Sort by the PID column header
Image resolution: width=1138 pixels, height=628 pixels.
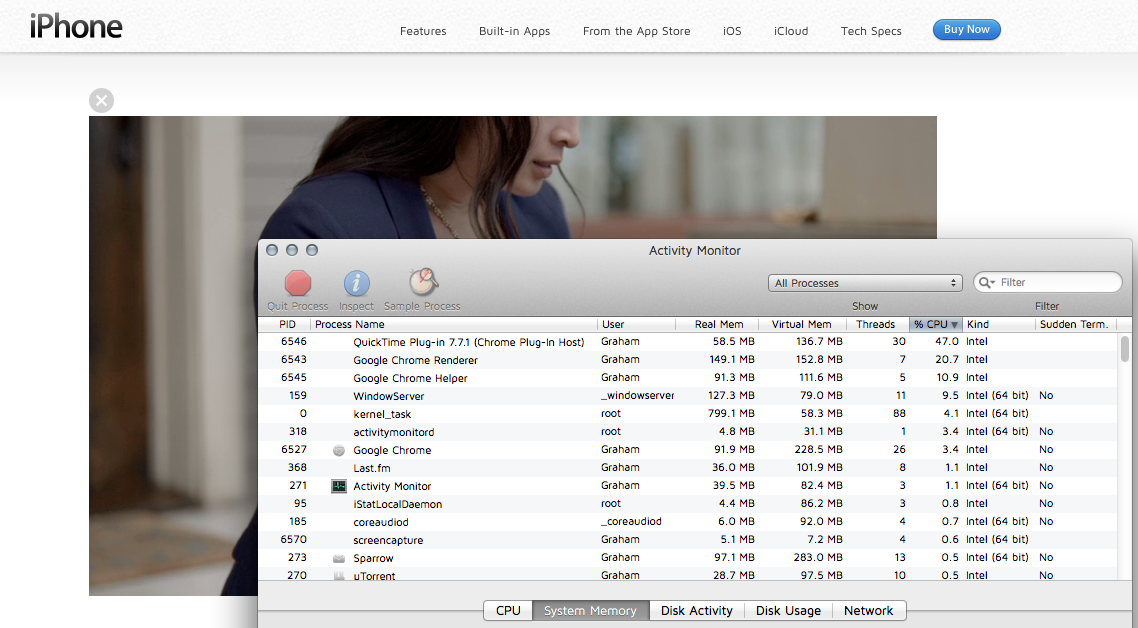[x=287, y=325]
